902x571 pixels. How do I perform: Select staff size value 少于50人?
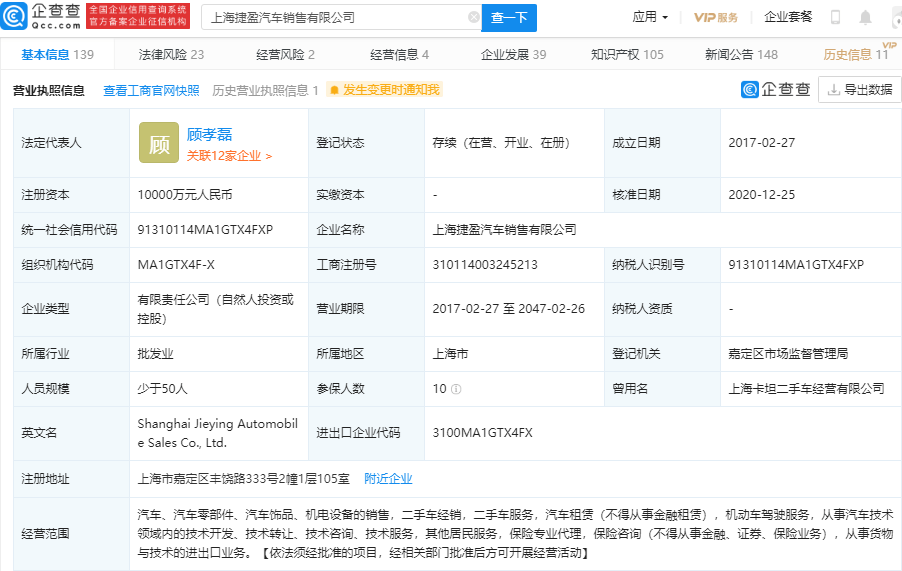(162, 389)
